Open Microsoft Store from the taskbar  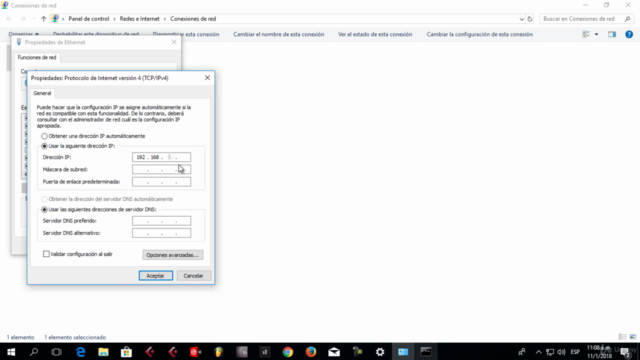[x=126, y=352]
